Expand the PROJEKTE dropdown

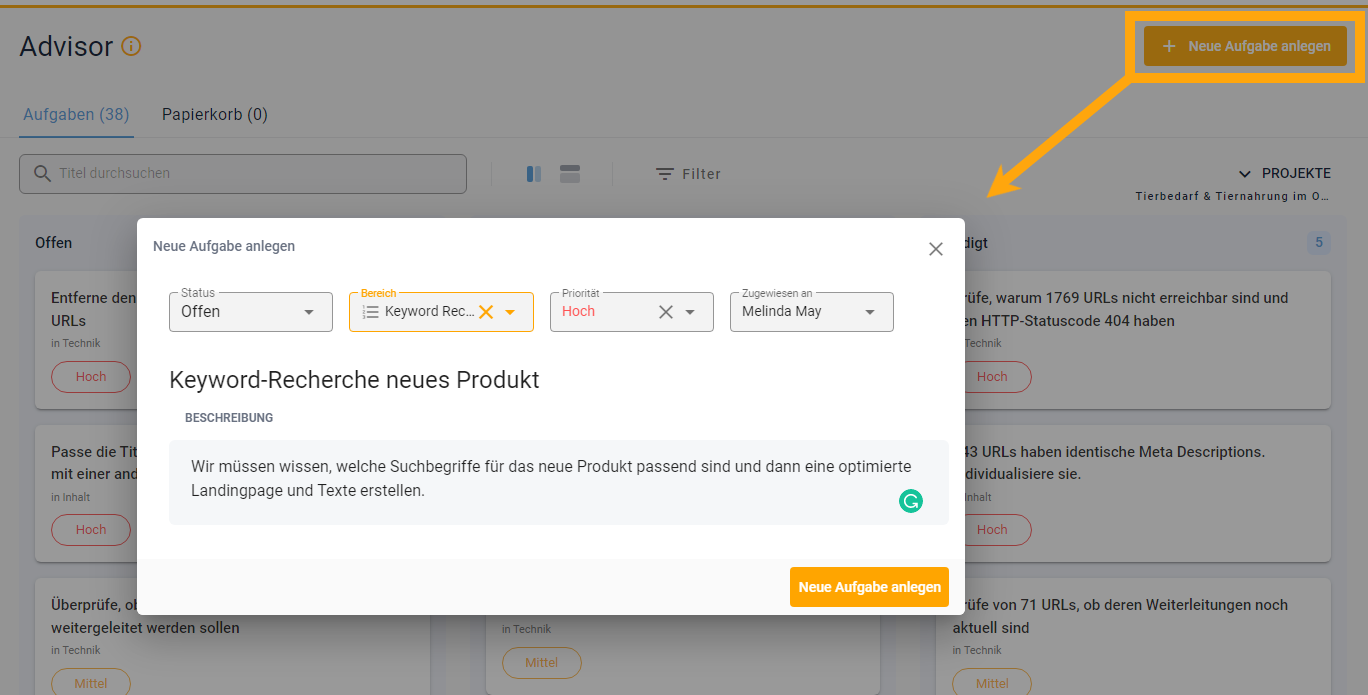[1284, 174]
